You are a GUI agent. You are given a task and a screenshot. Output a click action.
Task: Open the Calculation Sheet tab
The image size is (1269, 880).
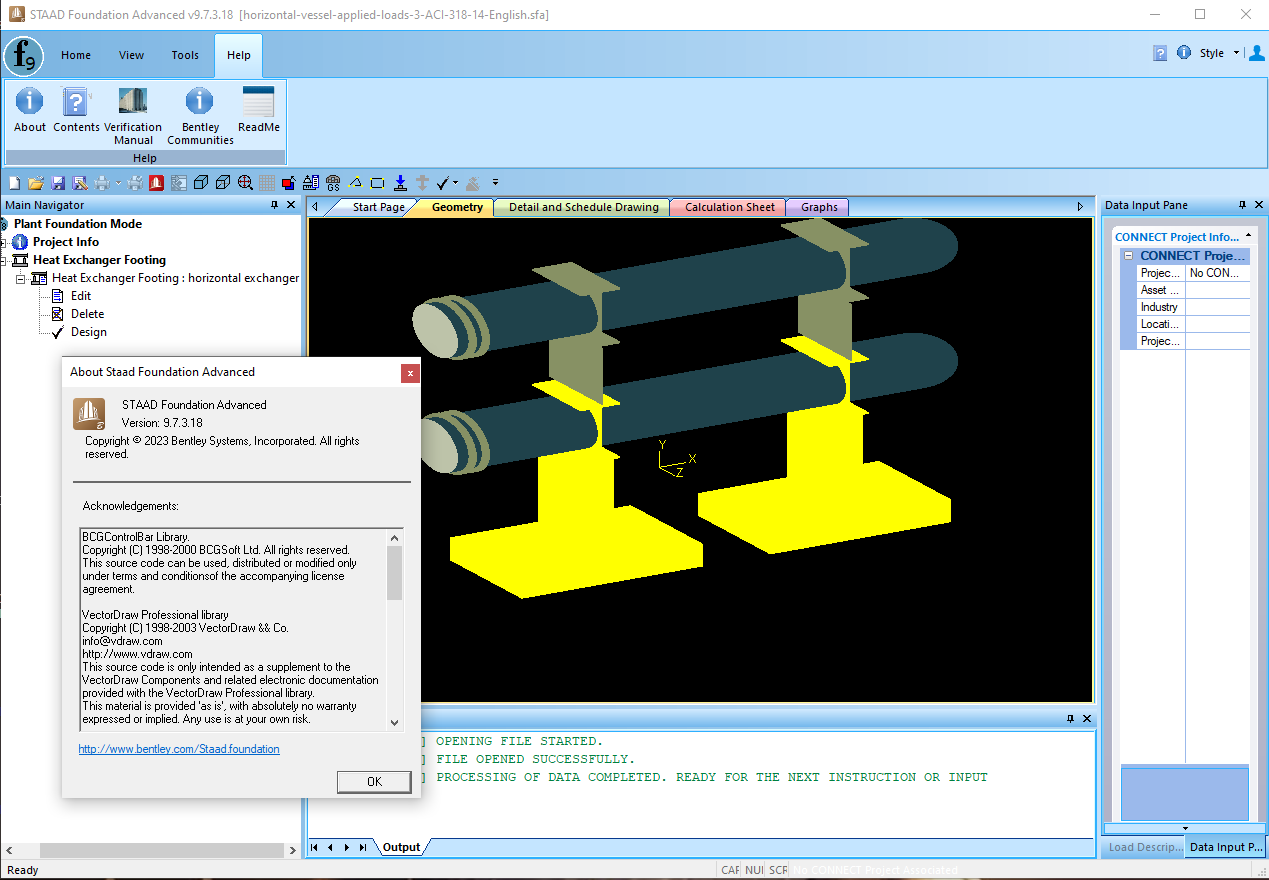(729, 207)
